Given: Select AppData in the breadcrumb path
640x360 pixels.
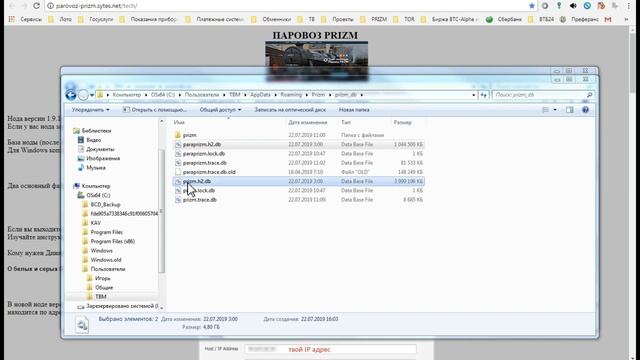Looking at the screenshot, I should point(260,95).
